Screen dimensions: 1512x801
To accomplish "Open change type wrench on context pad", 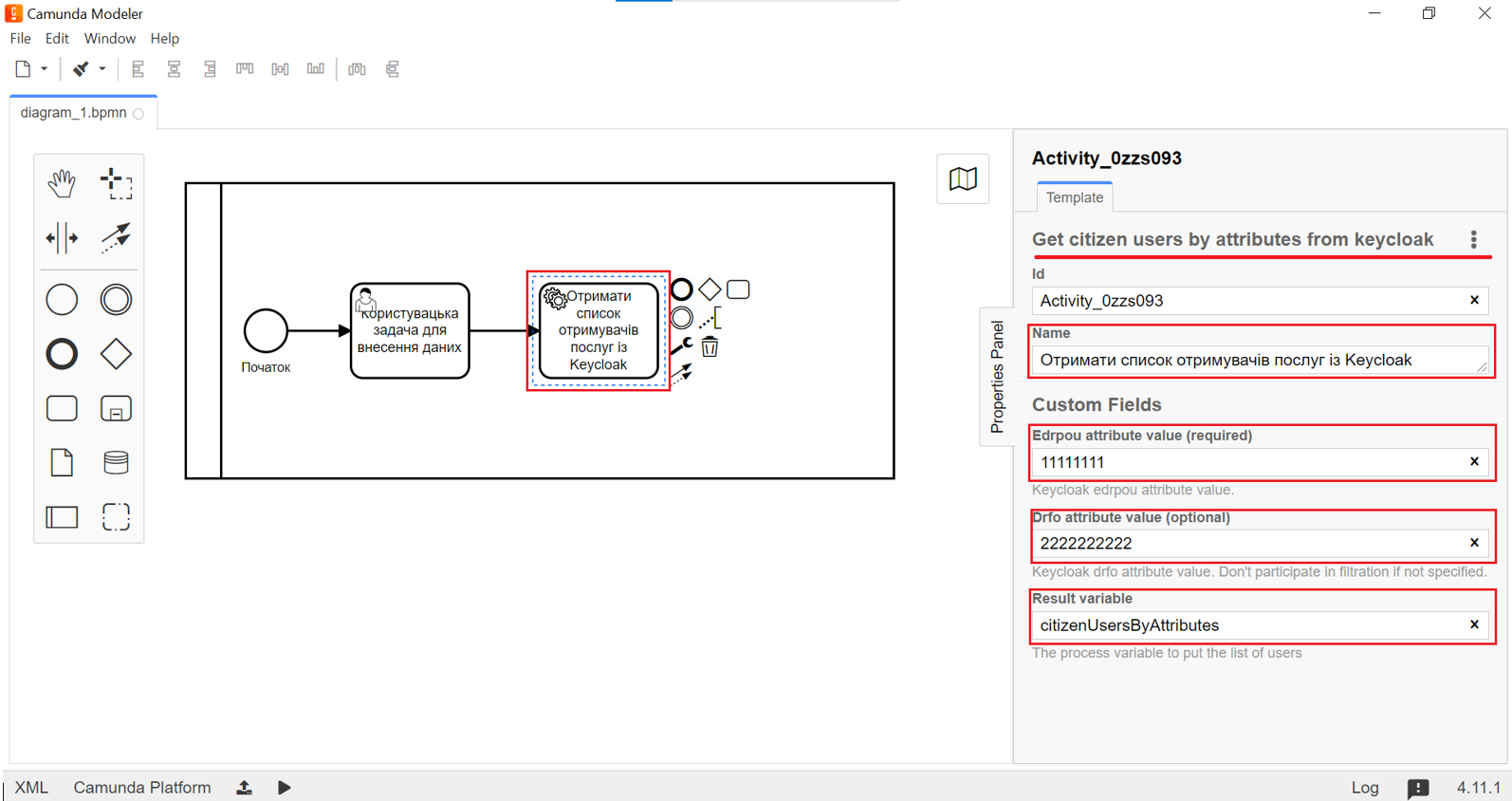I will [681, 346].
